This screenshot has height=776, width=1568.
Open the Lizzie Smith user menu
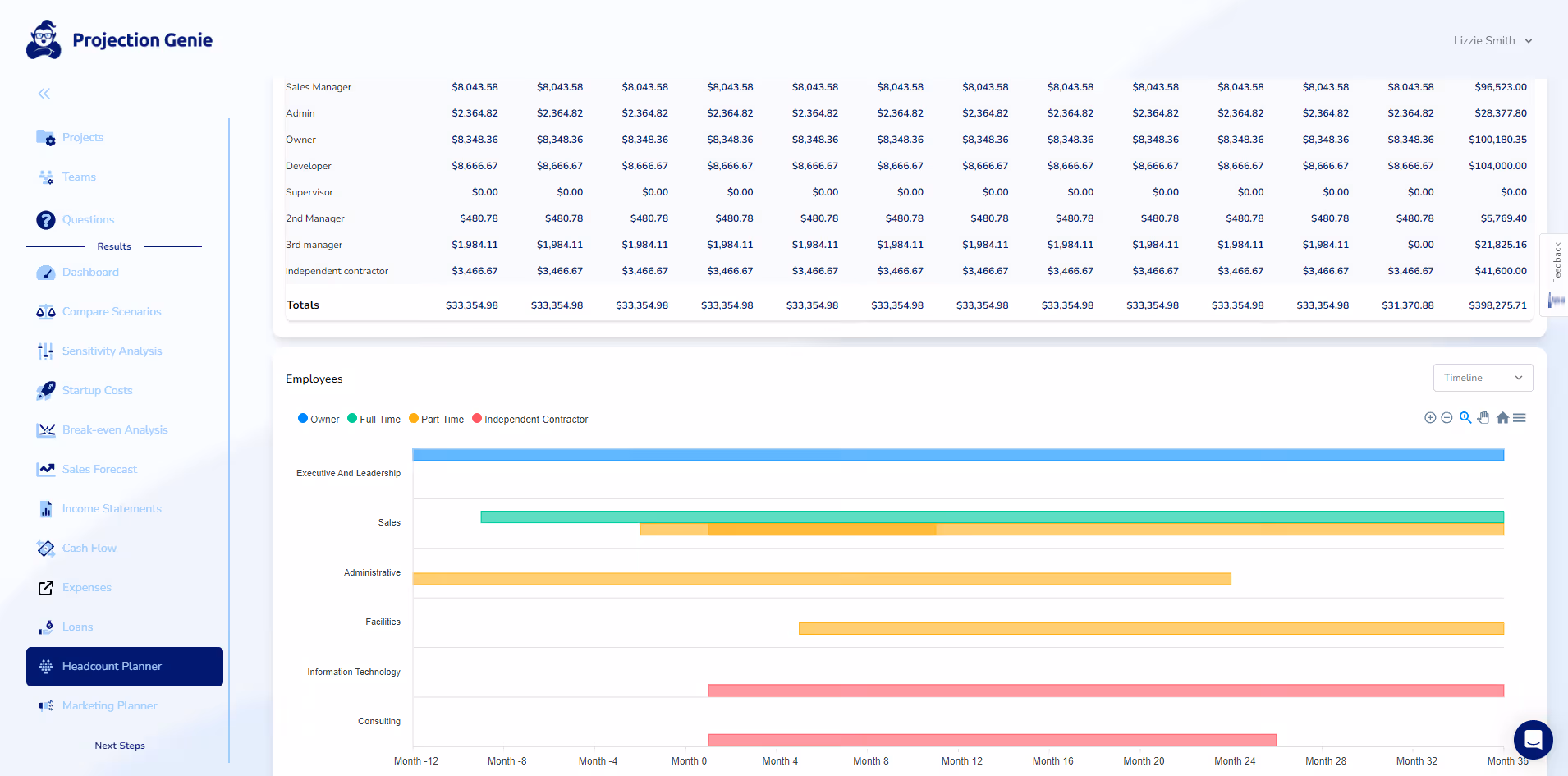tap(1492, 40)
